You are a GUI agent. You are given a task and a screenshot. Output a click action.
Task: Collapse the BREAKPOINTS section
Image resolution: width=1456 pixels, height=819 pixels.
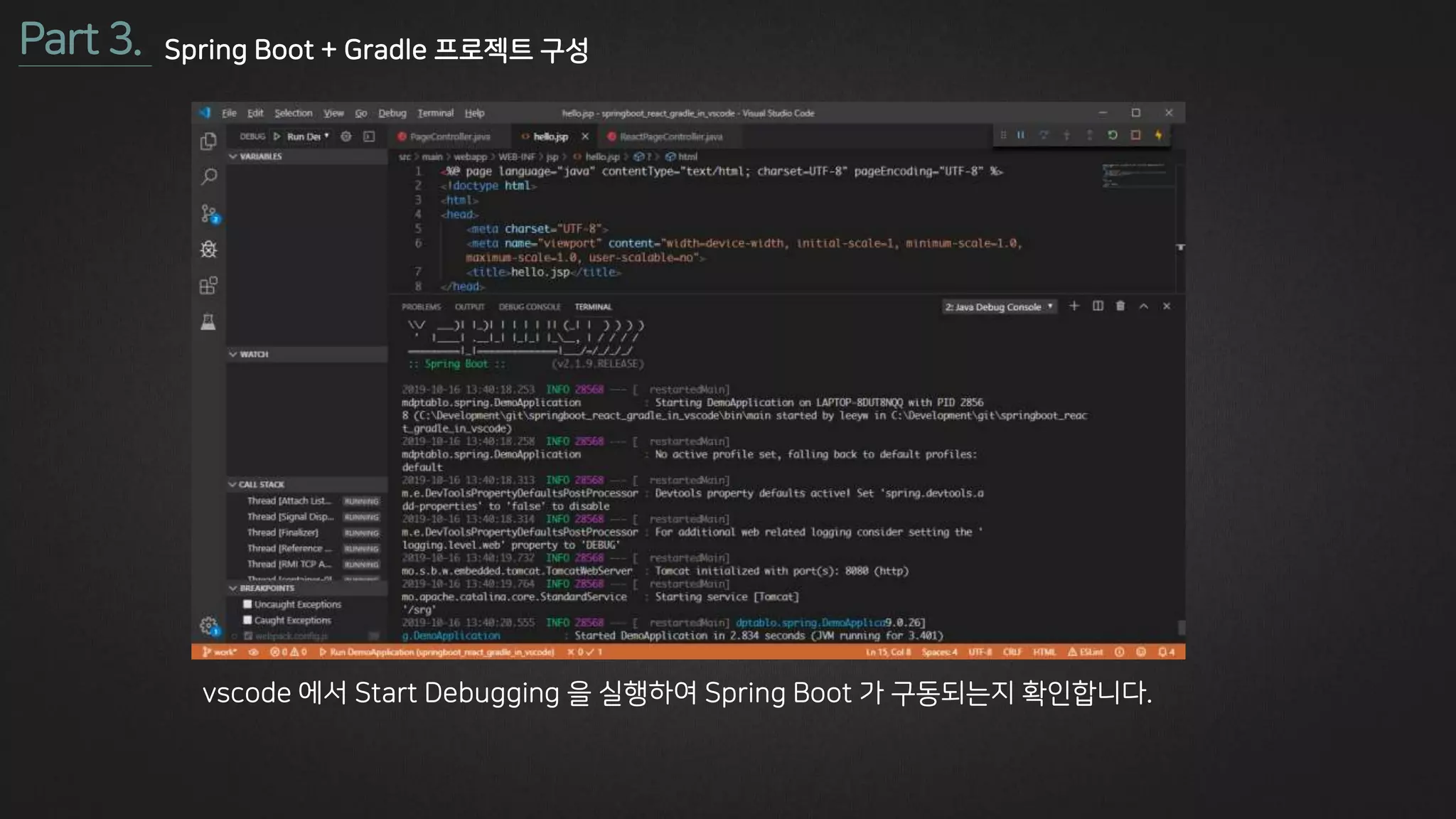coord(307,588)
